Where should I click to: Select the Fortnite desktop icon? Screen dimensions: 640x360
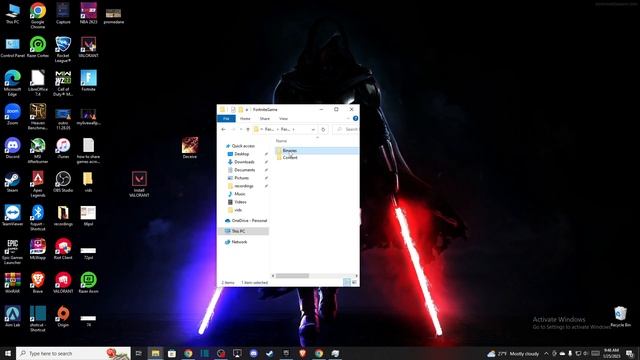point(88,80)
